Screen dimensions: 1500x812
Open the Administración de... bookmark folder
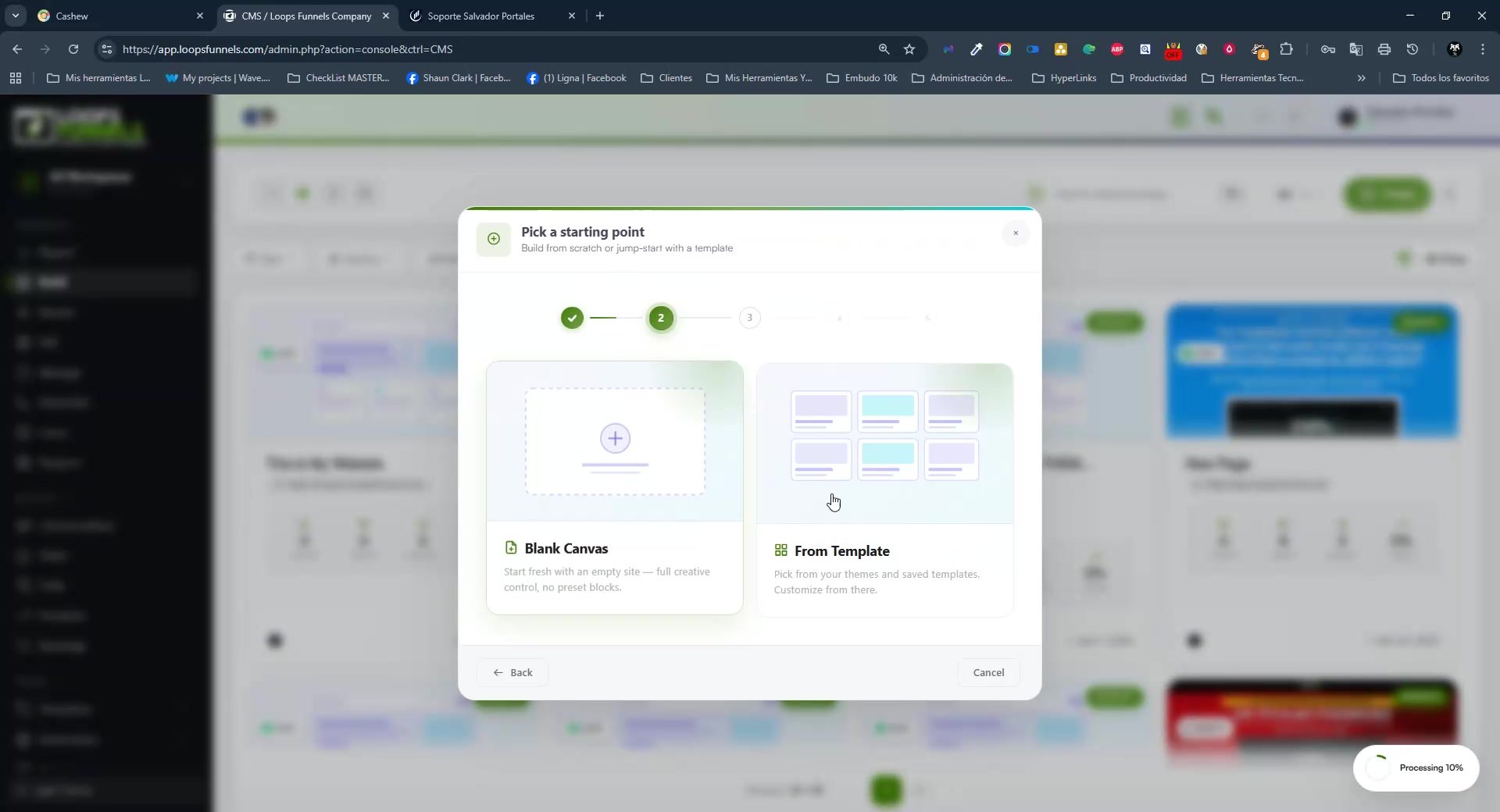click(x=962, y=78)
